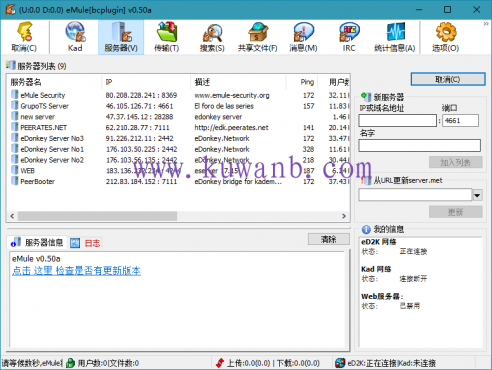Screen dimensions: 492x370
Task: Open the 选项(O) options gear
Action: click(446, 37)
